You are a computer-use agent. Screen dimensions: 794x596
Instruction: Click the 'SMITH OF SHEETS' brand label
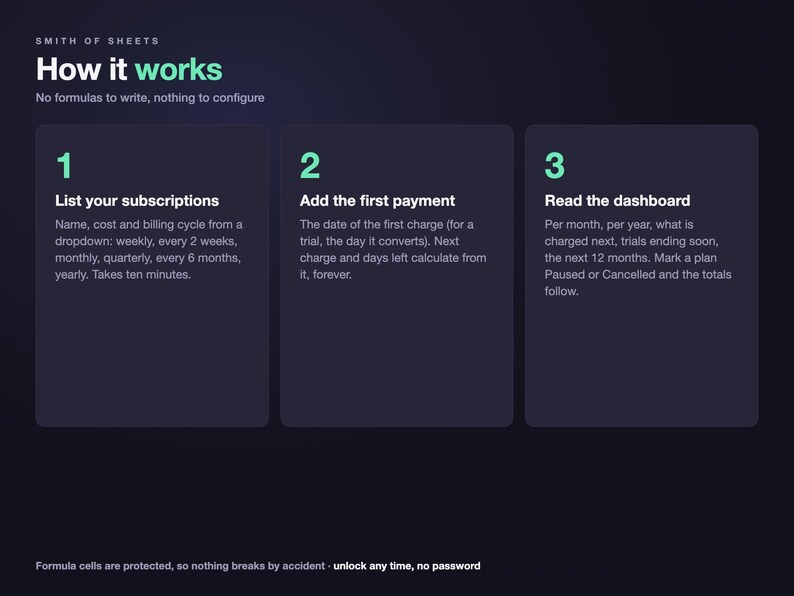tap(97, 41)
